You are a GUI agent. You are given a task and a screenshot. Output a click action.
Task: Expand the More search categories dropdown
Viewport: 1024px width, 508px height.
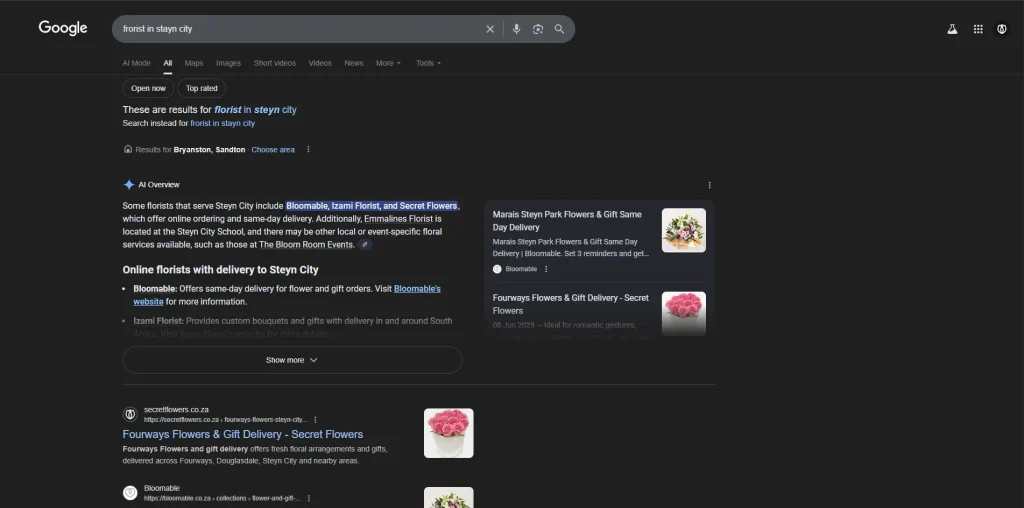[388, 63]
